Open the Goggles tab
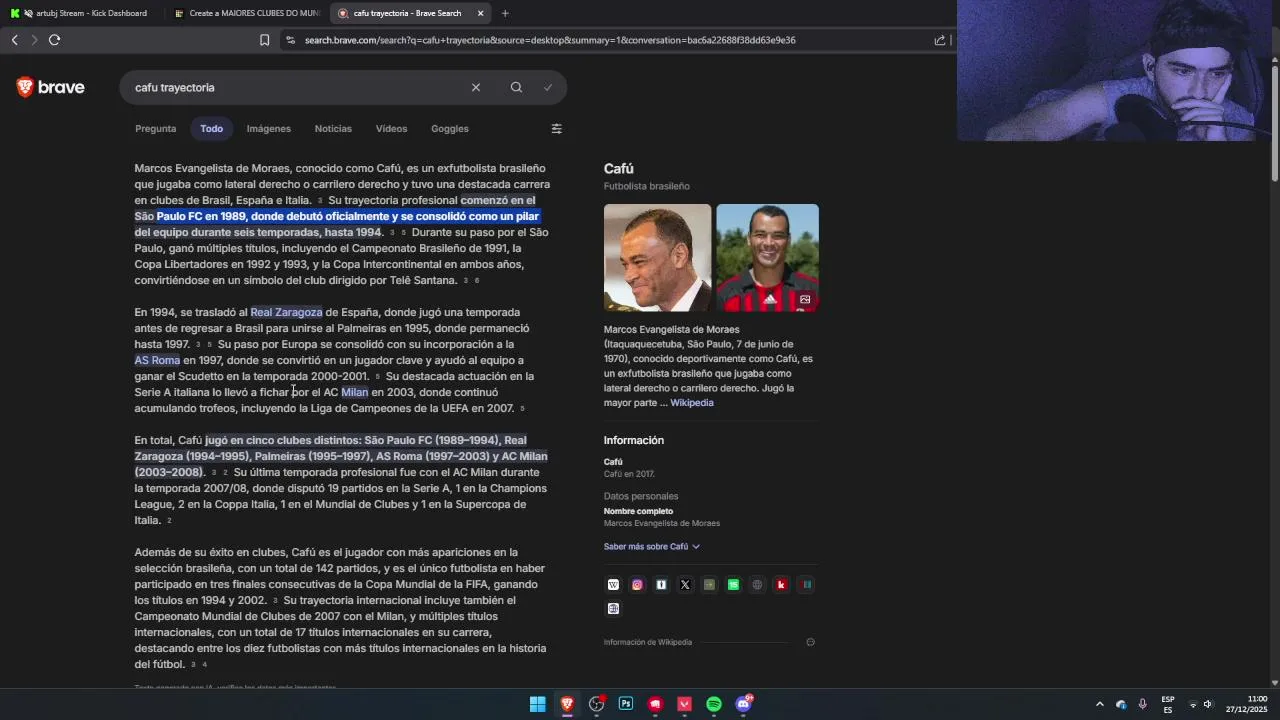Screen dimensions: 1280x720 pos(450,129)
